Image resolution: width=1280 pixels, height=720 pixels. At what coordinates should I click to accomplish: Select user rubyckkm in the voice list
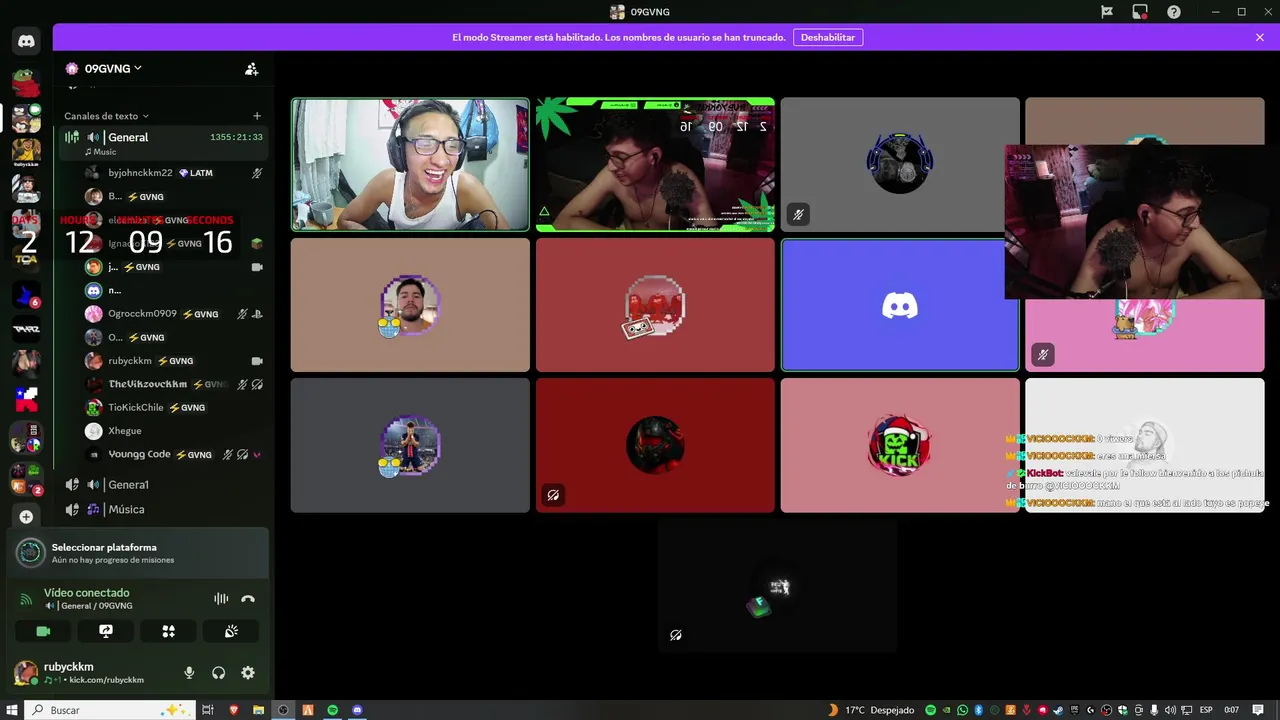[174, 361]
